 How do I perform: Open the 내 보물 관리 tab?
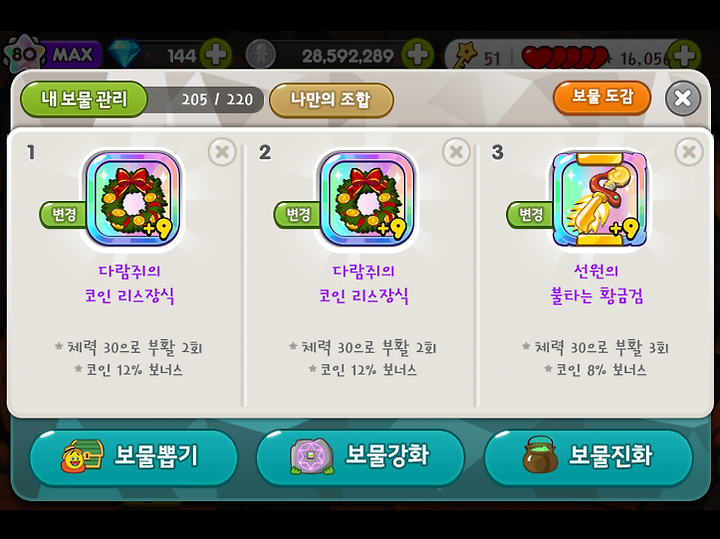coord(84,99)
